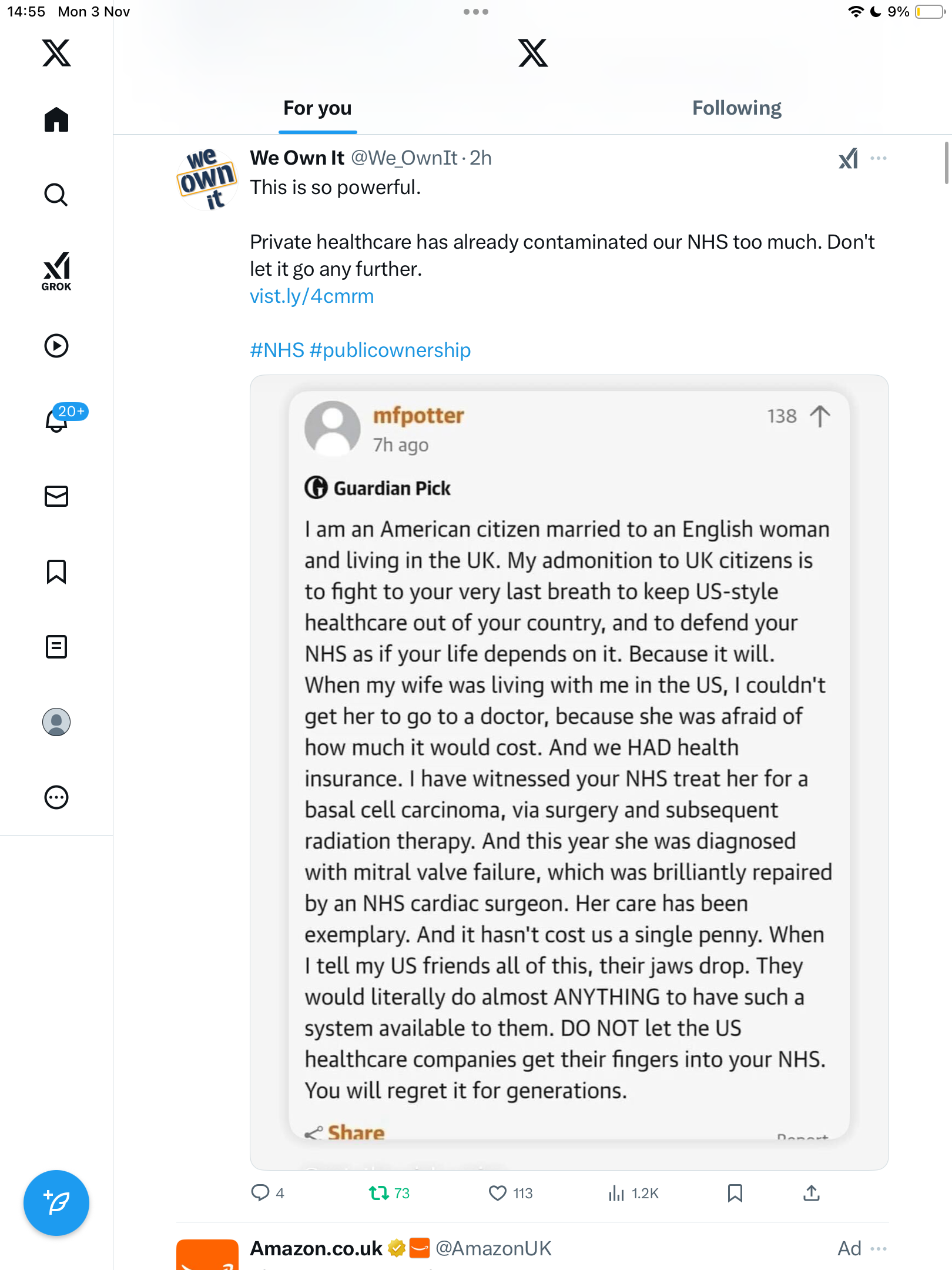Open the search page
Image resolution: width=952 pixels, height=1270 pixels.
click(56, 195)
